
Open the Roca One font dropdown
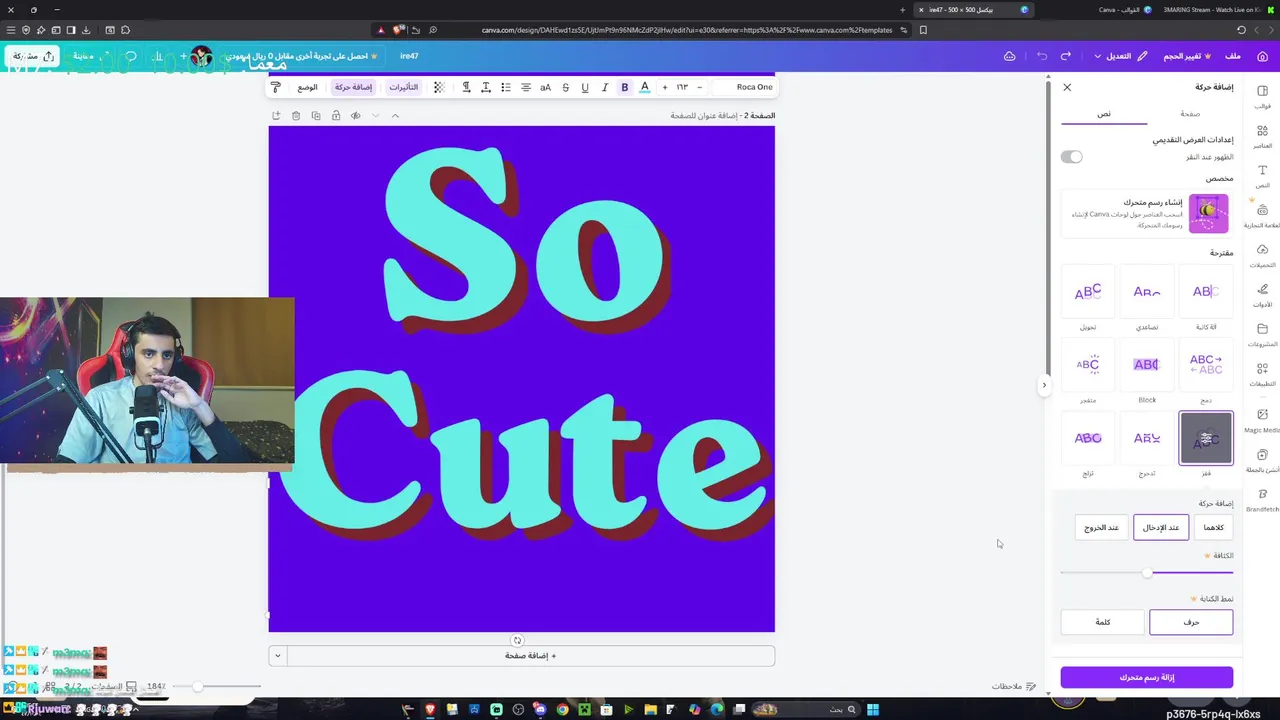tap(746, 87)
